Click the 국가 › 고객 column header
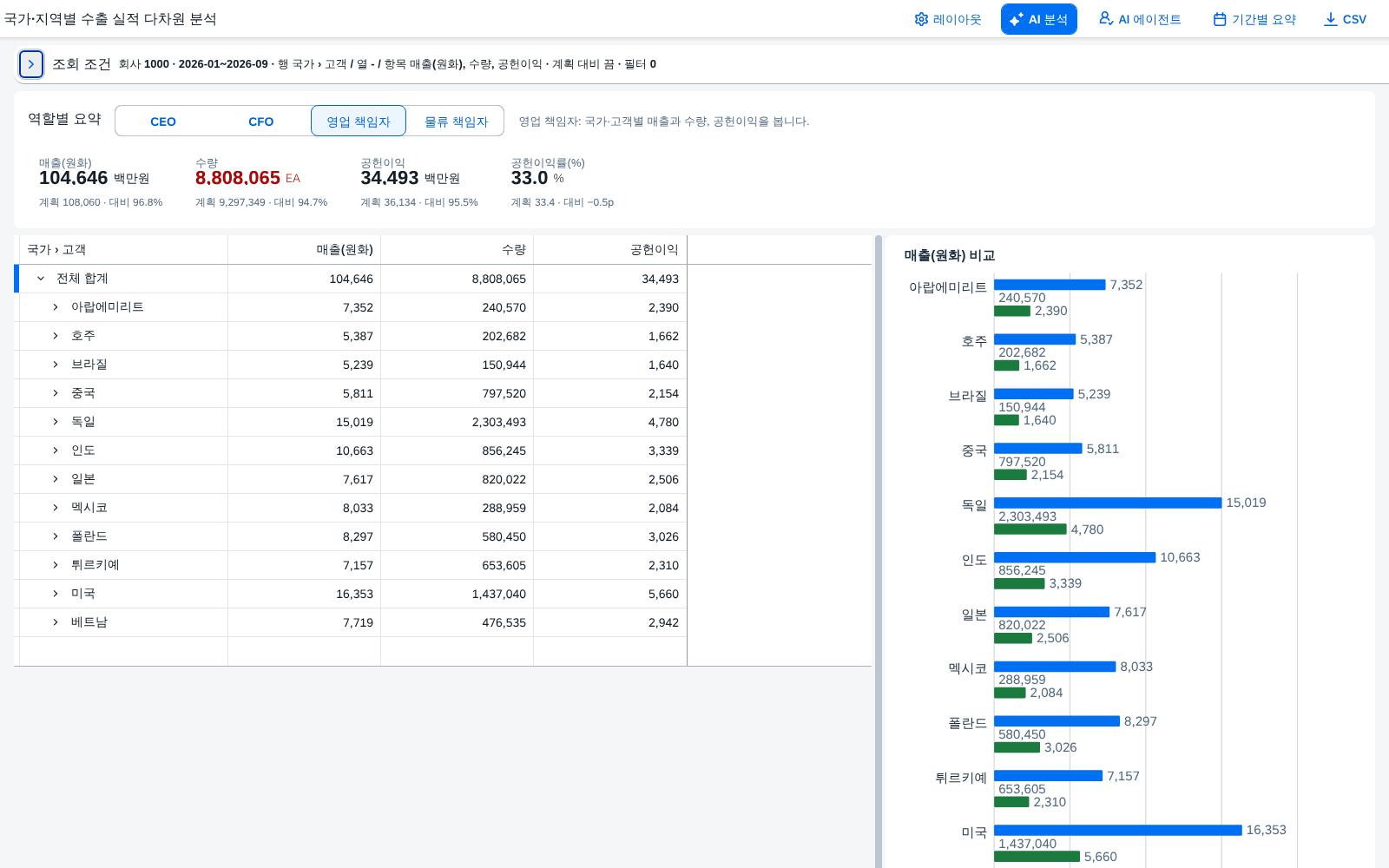Screen dimensions: 1389x868 coord(123,250)
